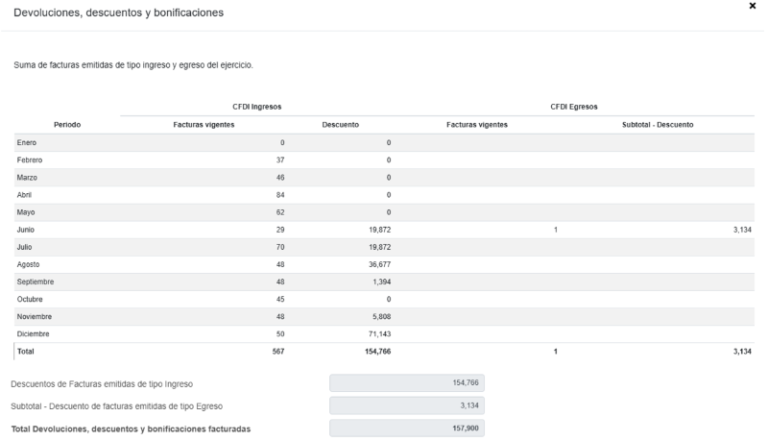The width and height of the screenshot is (768, 441).
Task: Click the Total row egresos value 3,134
Action: click(743, 351)
